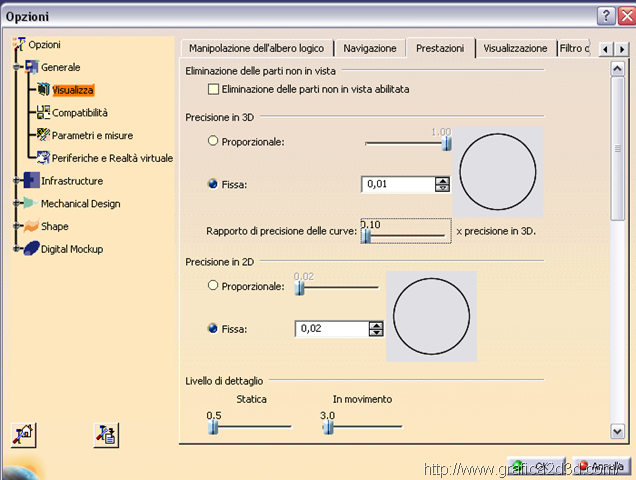Click the 2D Fissa value input field

point(331,329)
